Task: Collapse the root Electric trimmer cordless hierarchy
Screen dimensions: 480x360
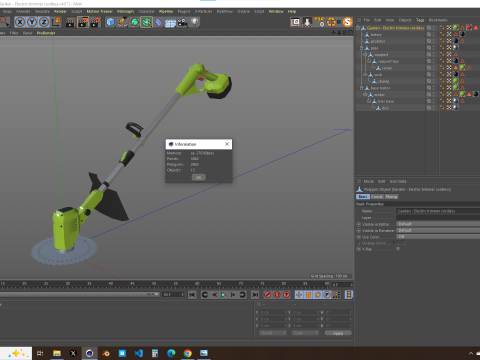Action: pyautogui.click(x=358, y=28)
